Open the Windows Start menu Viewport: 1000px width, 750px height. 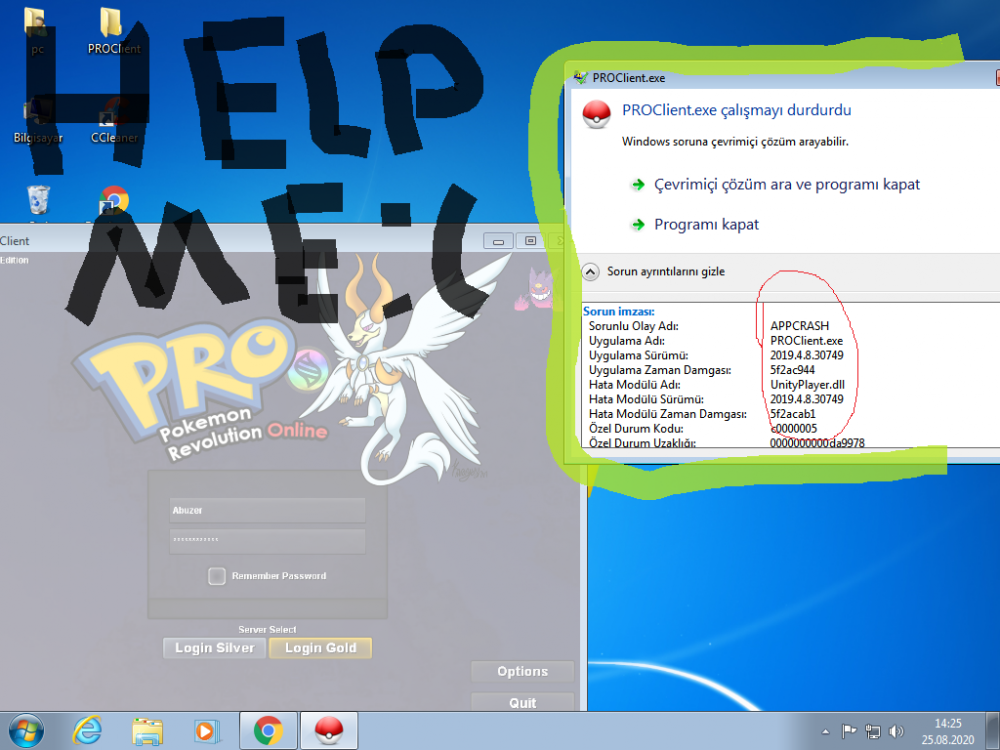pos(26,731)
